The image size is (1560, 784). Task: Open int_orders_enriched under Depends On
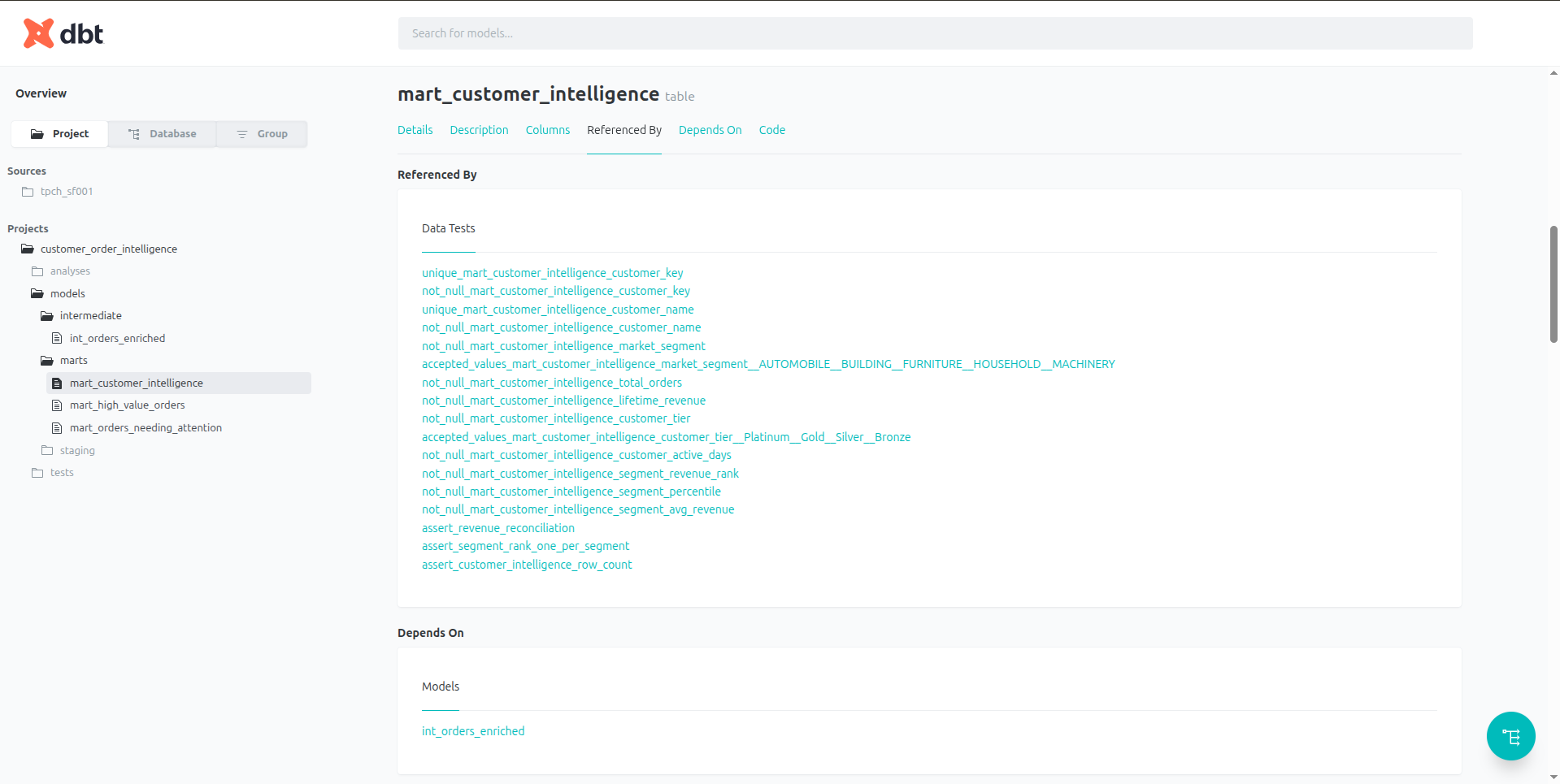click(473, 731)
